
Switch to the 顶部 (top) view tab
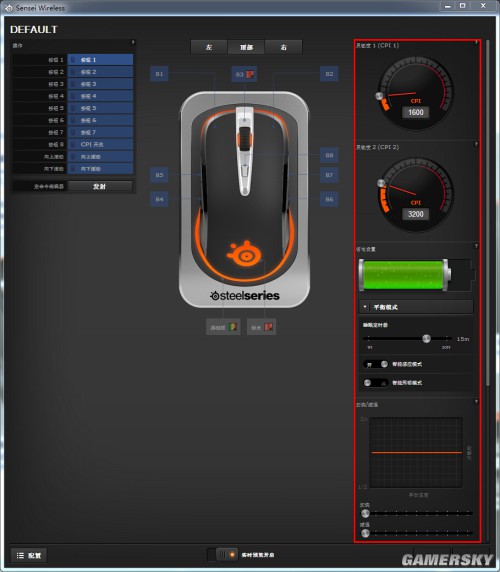point(246,47)
